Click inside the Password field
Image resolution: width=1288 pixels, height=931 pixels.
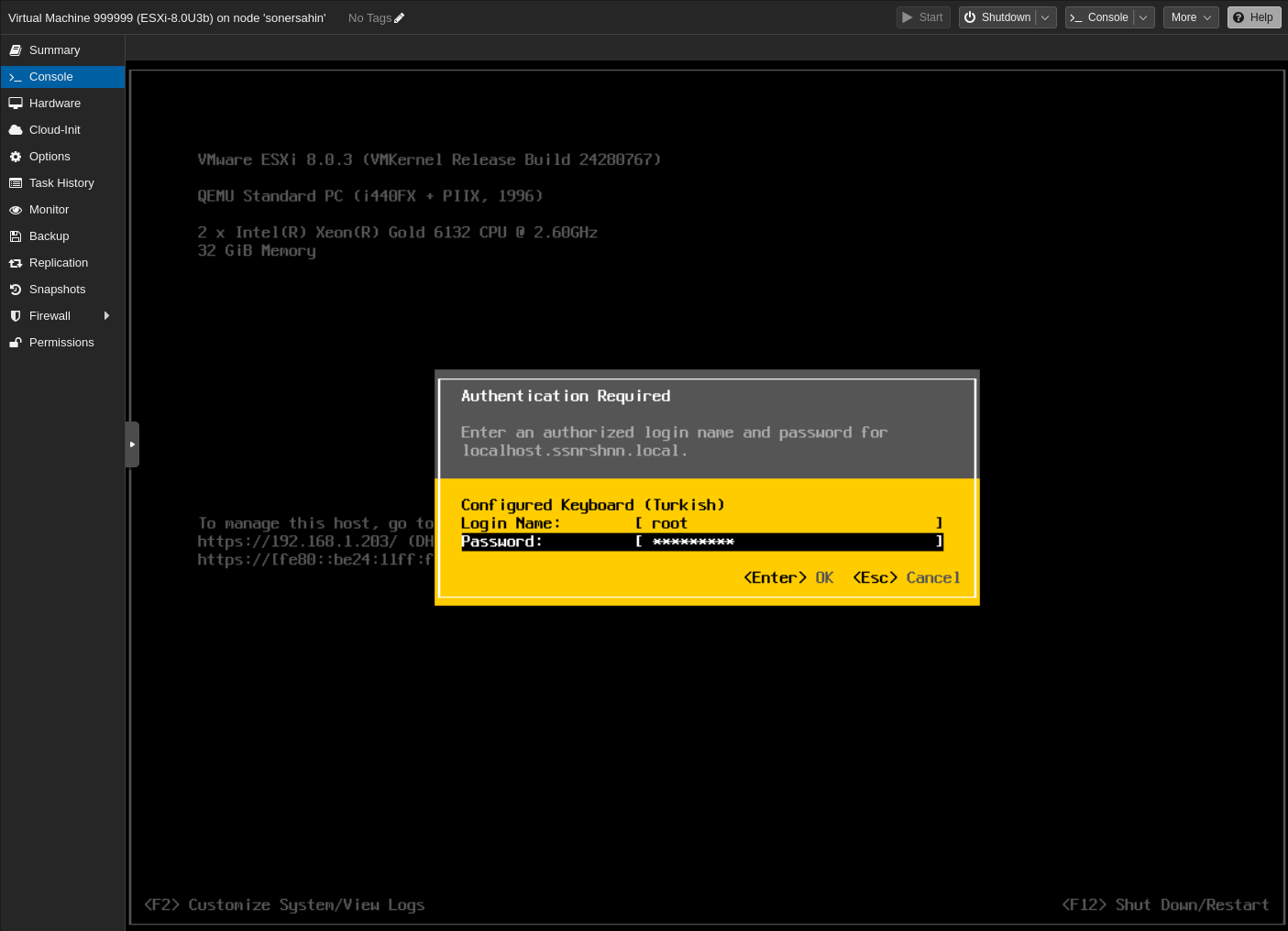pos(788,542)
